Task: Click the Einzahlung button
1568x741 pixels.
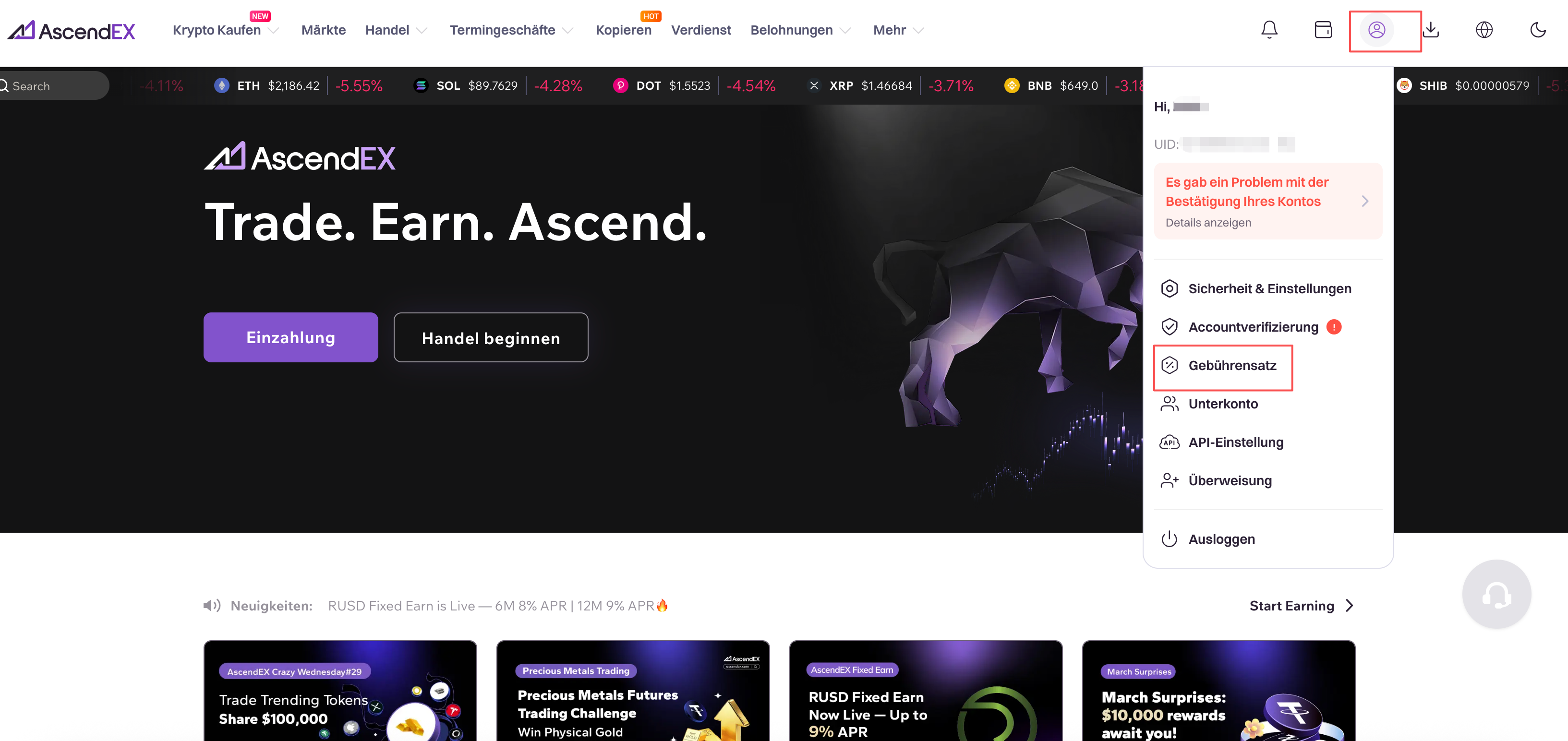Action: coord(290,338)
